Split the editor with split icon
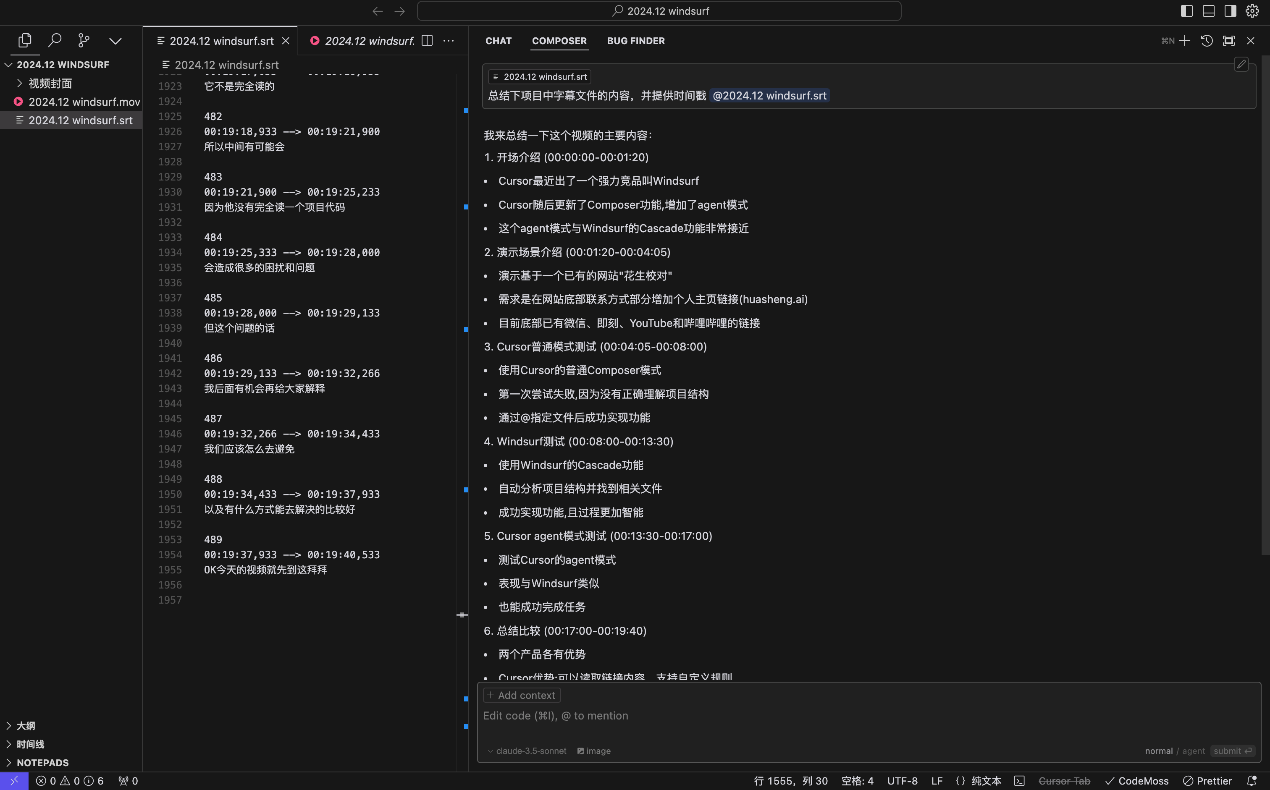Viewport: 1270px width, 790px height. tap(427, 41)
